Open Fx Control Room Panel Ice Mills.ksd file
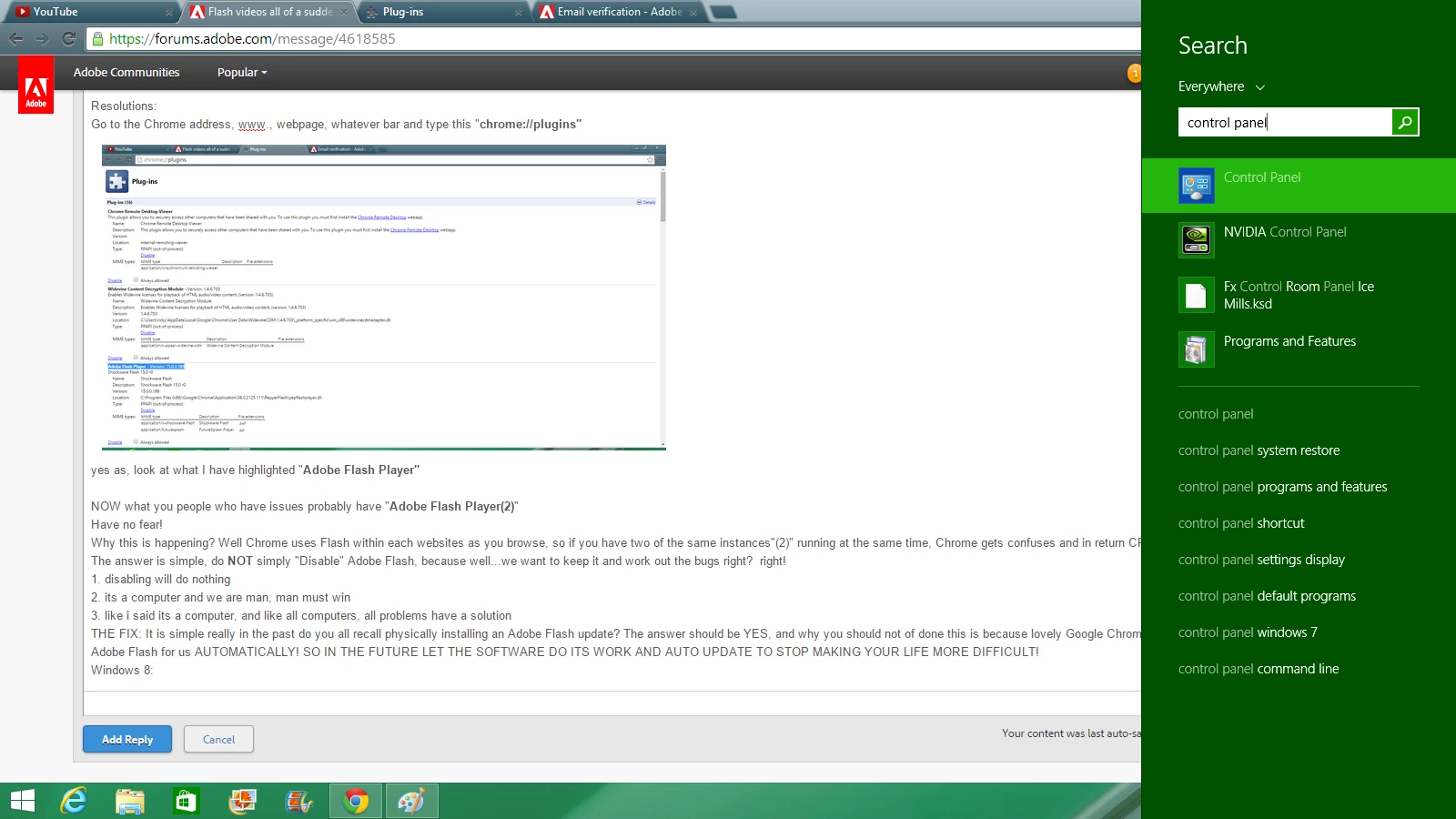Screen dimensions: 1456x819 (x=1299, y=295)
